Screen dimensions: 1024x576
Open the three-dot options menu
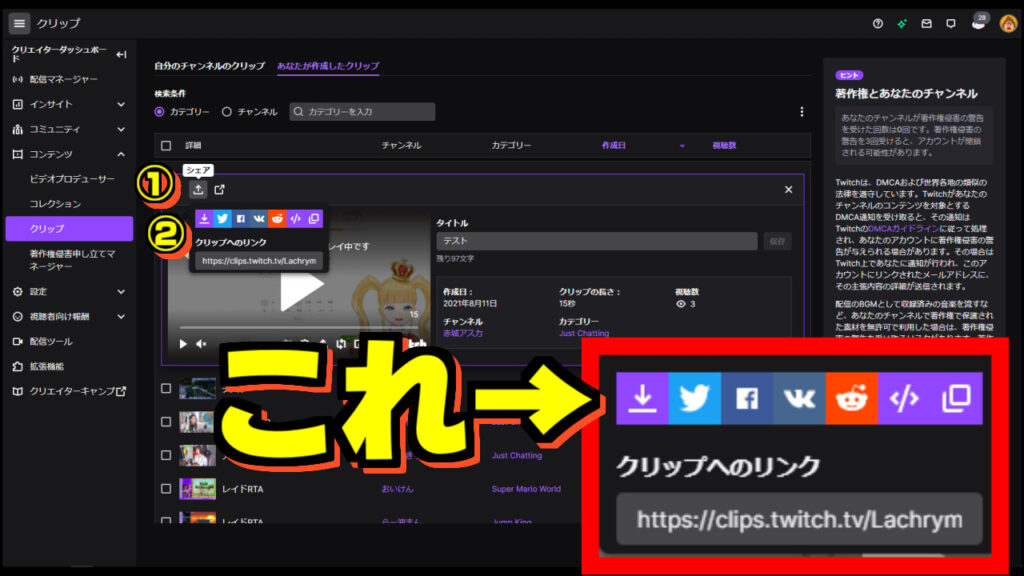[802, 112]
